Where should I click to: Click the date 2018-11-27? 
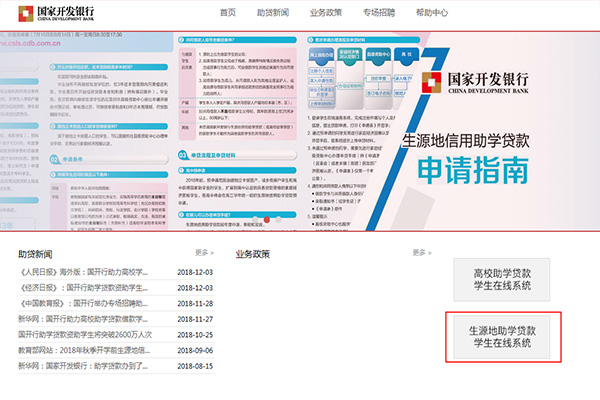tap(195, 319)
